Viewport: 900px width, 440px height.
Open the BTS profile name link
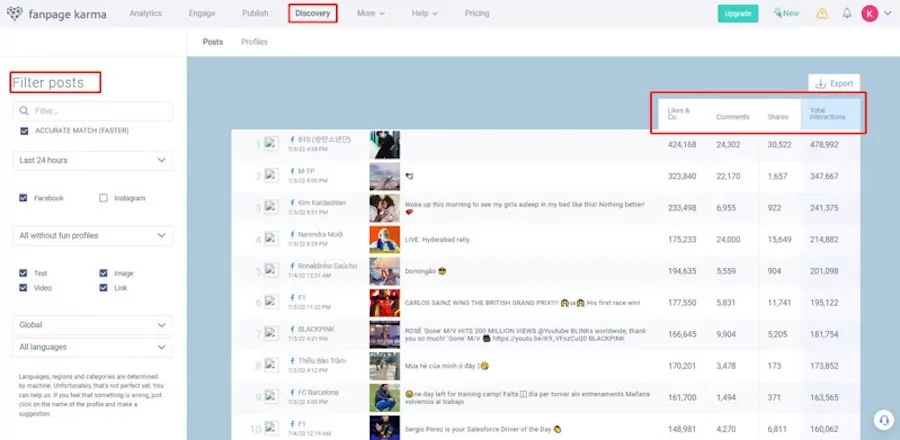pyautogui.click(x=324, y=139)
